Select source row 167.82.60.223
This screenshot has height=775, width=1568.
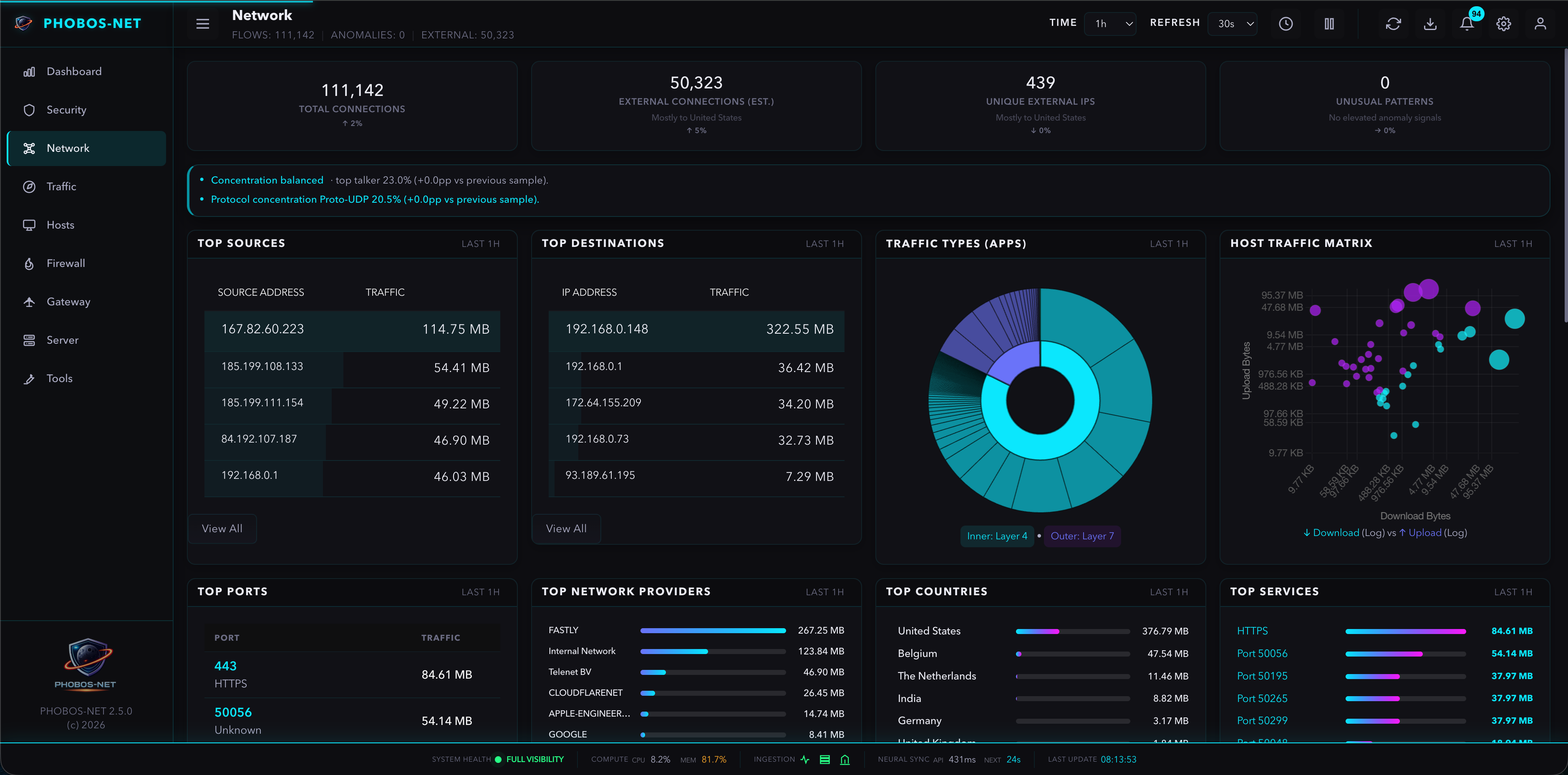352,329
